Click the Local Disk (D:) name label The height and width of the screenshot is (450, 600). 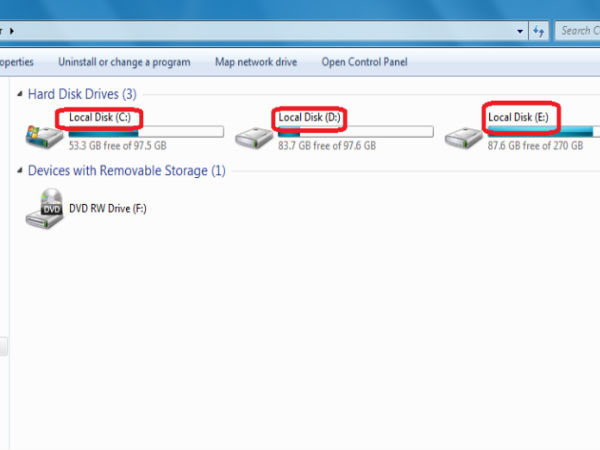(x=309, y=118)
